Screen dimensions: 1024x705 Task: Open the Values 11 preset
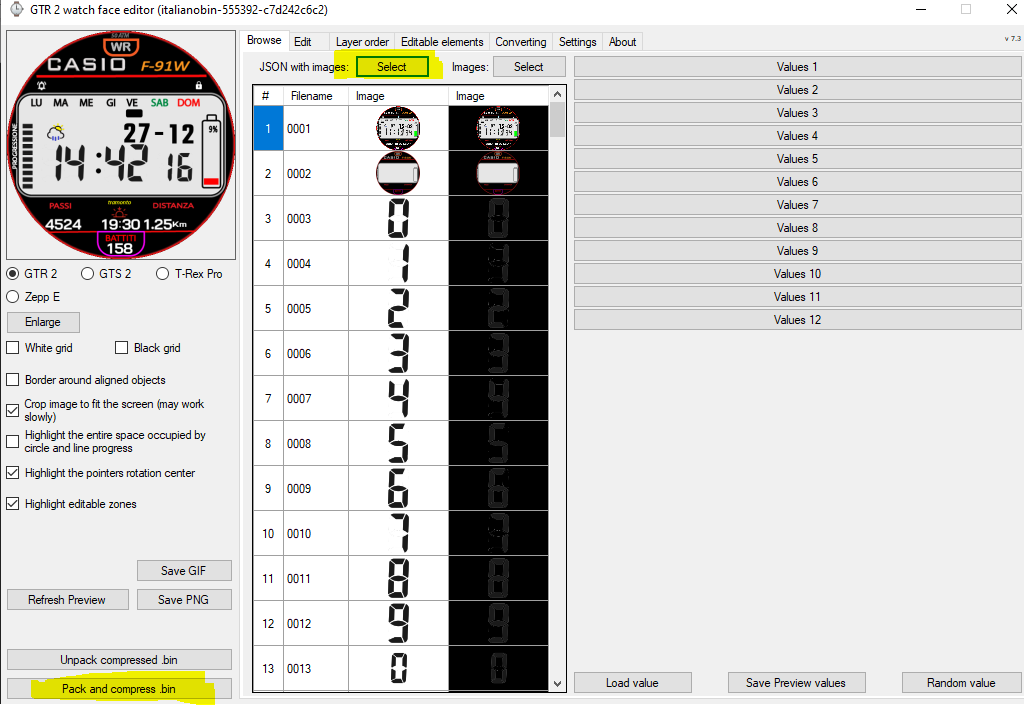coord(797,296)
